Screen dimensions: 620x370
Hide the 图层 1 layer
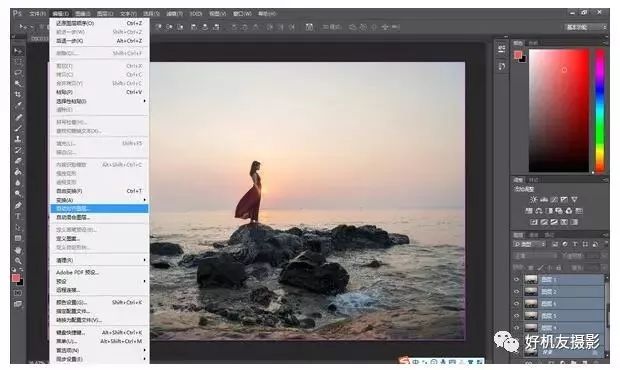516,279
